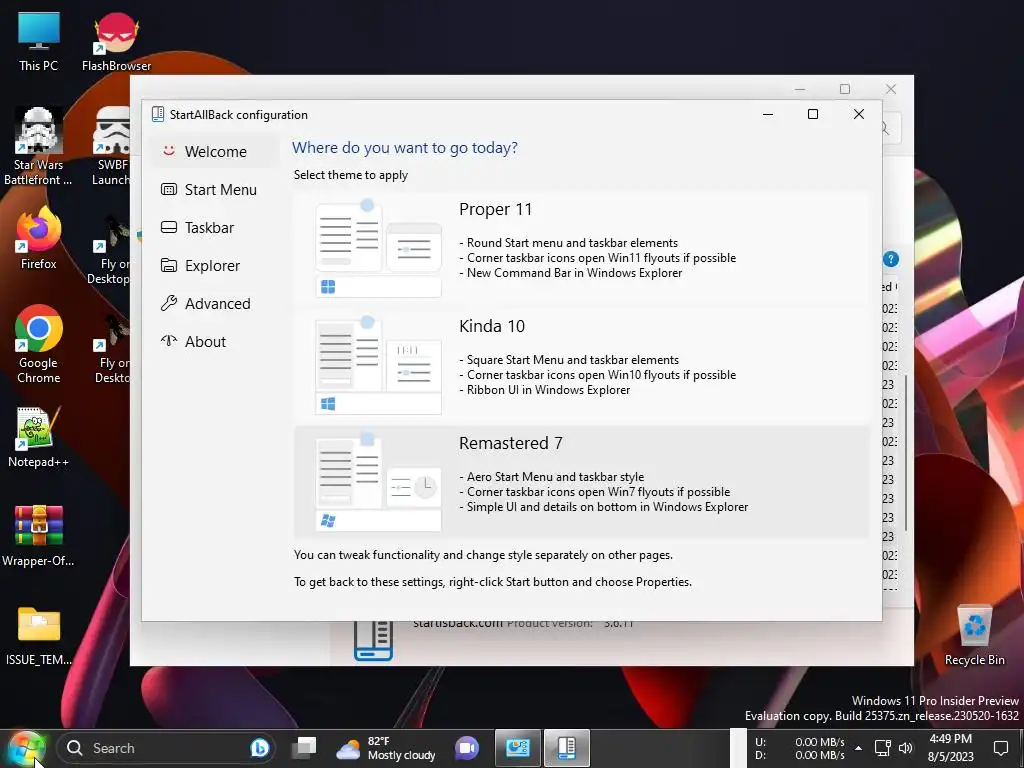Maximize the StartAllBack configuration window
Image resolution: width=1024 pixels, height=768 pixels.
(x=813, y=114)
